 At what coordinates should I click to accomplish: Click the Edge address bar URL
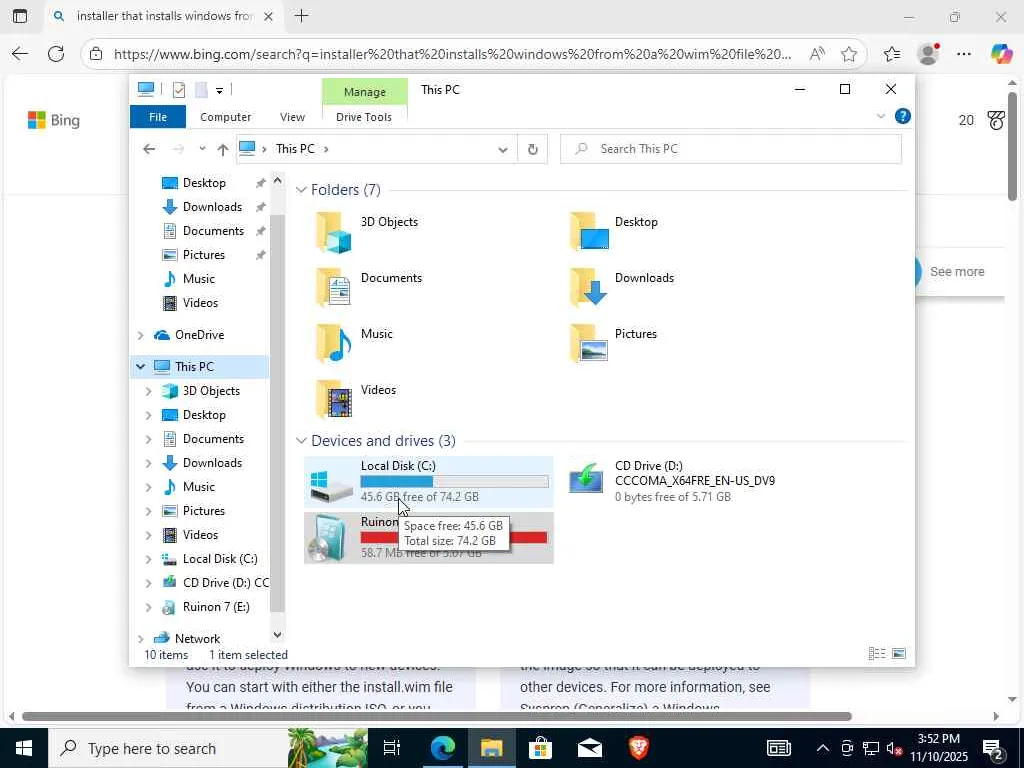click(452, 54)
